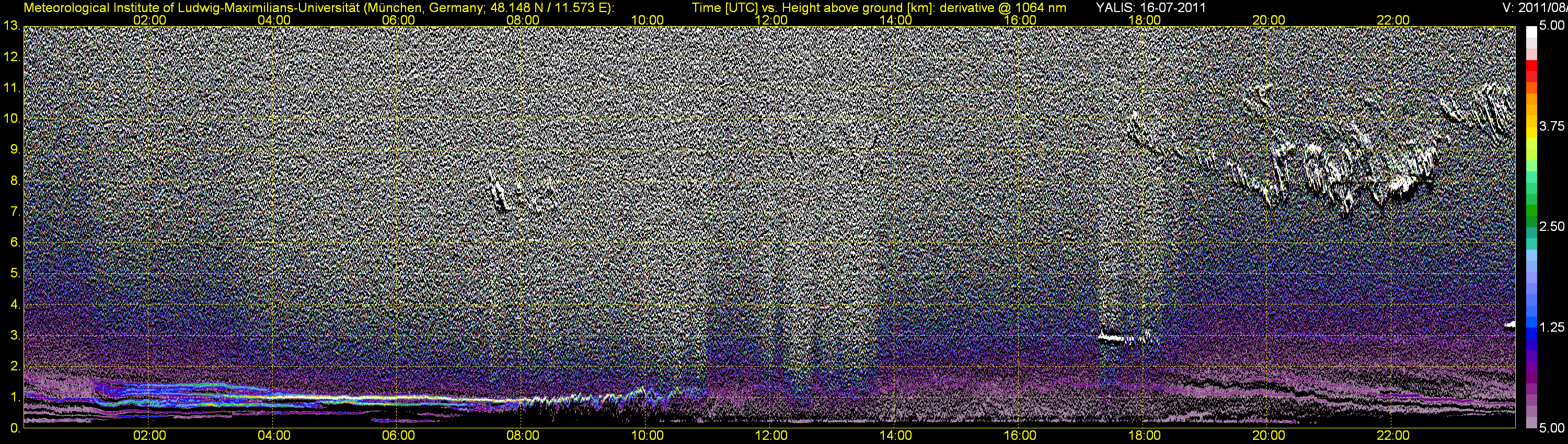Click the 3.75 color scale value
Screen dimensions: 1568x444
pyautogui.click(x=1552, y=126)
